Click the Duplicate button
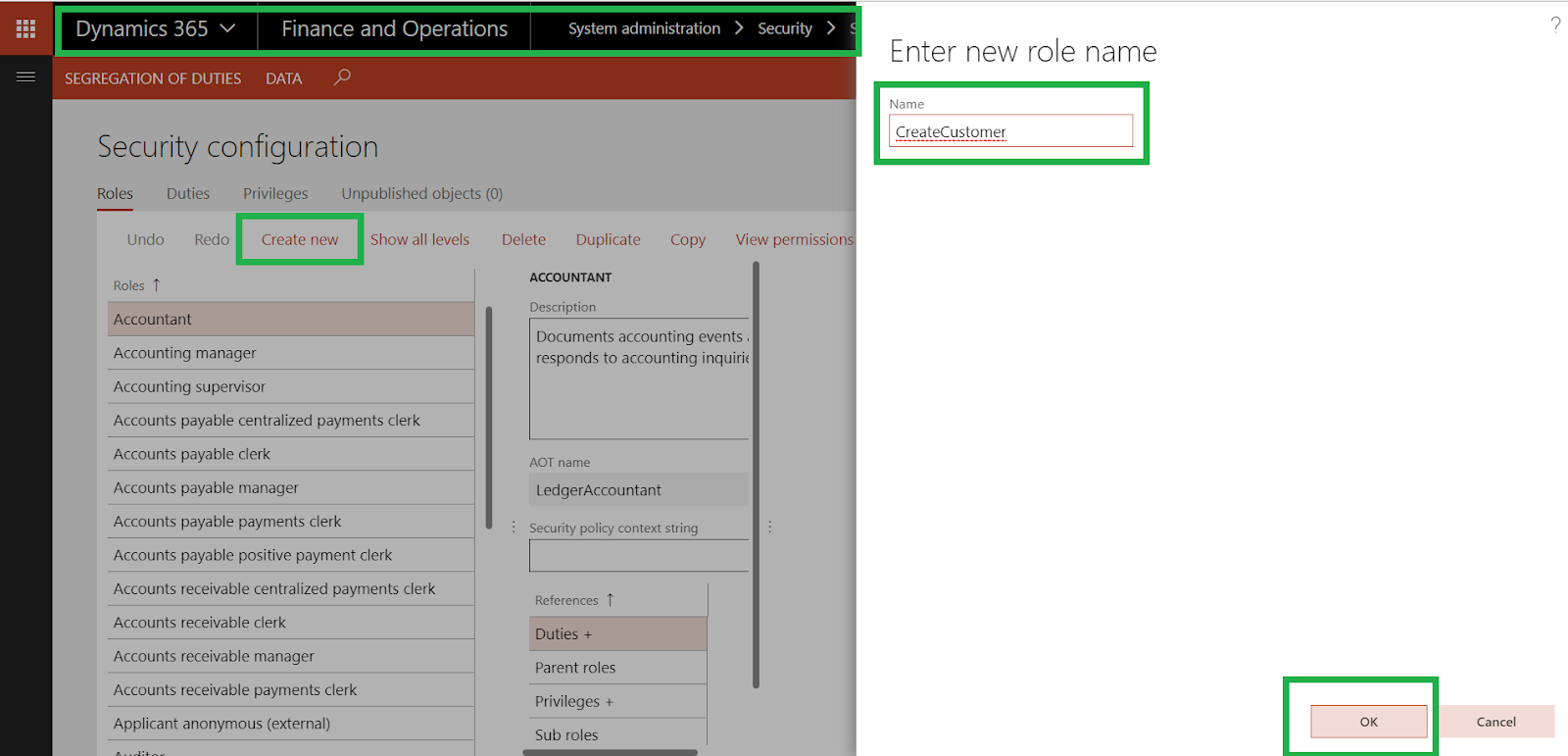Image resolution: width=1568 pixels, height=756 pixels. point(608,239)
